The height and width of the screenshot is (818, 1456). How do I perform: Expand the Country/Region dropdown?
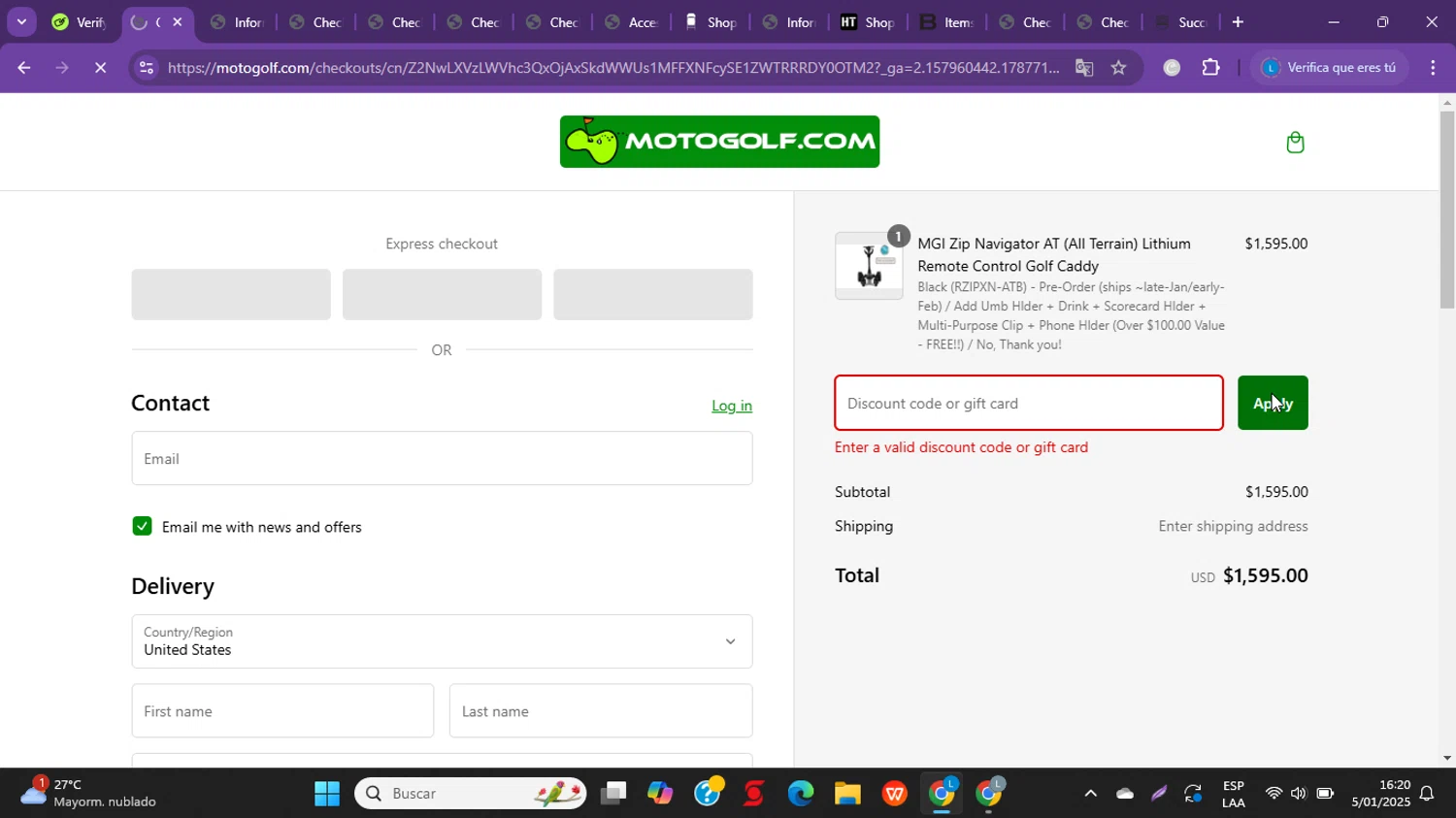click(442, 641)
